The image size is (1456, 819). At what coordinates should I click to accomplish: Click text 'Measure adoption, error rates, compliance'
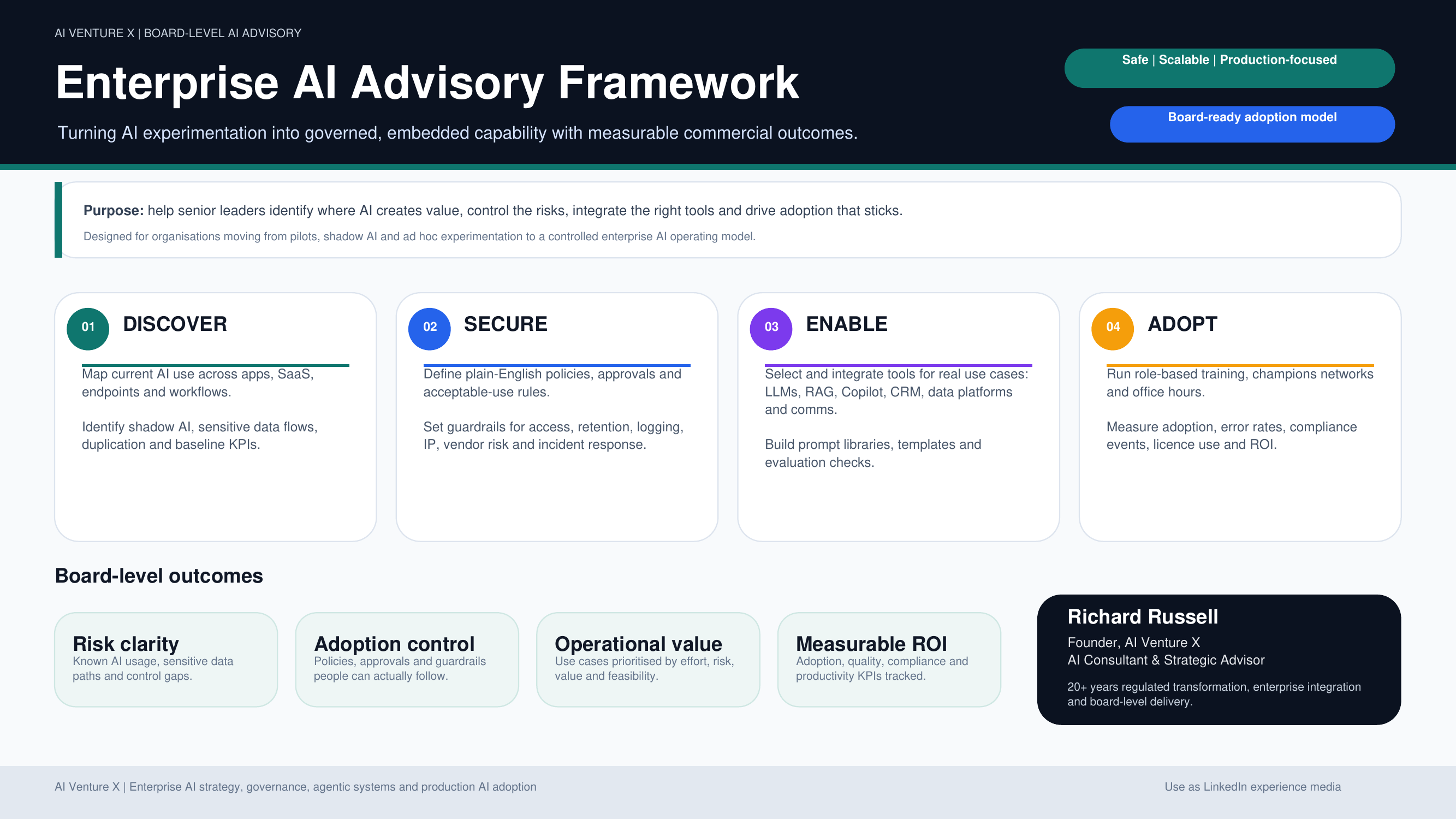pyautogui.click(x=1232, y=436)
